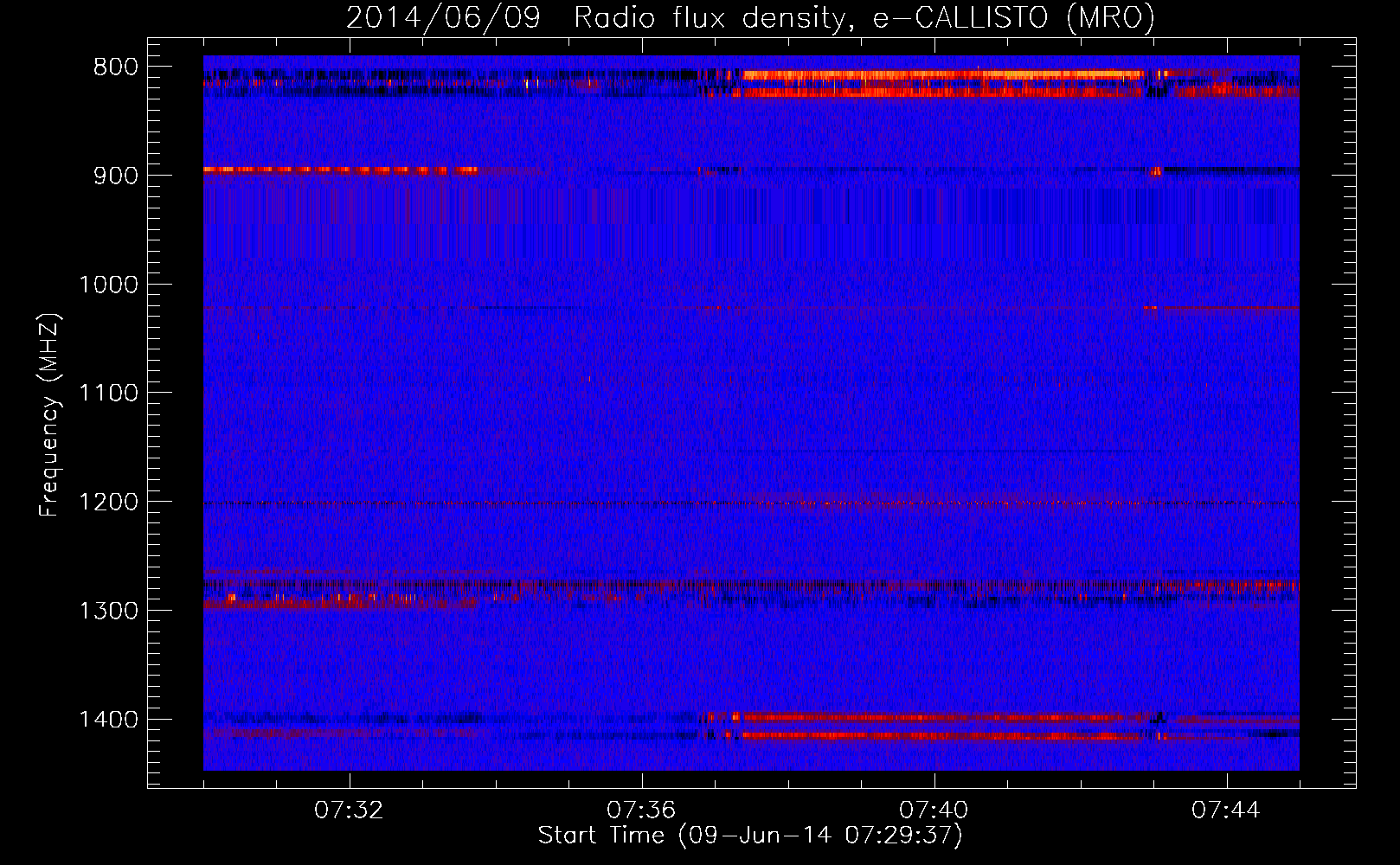Select the 1400 frequency tick label
1400x865 pixels.
point(108,720)
